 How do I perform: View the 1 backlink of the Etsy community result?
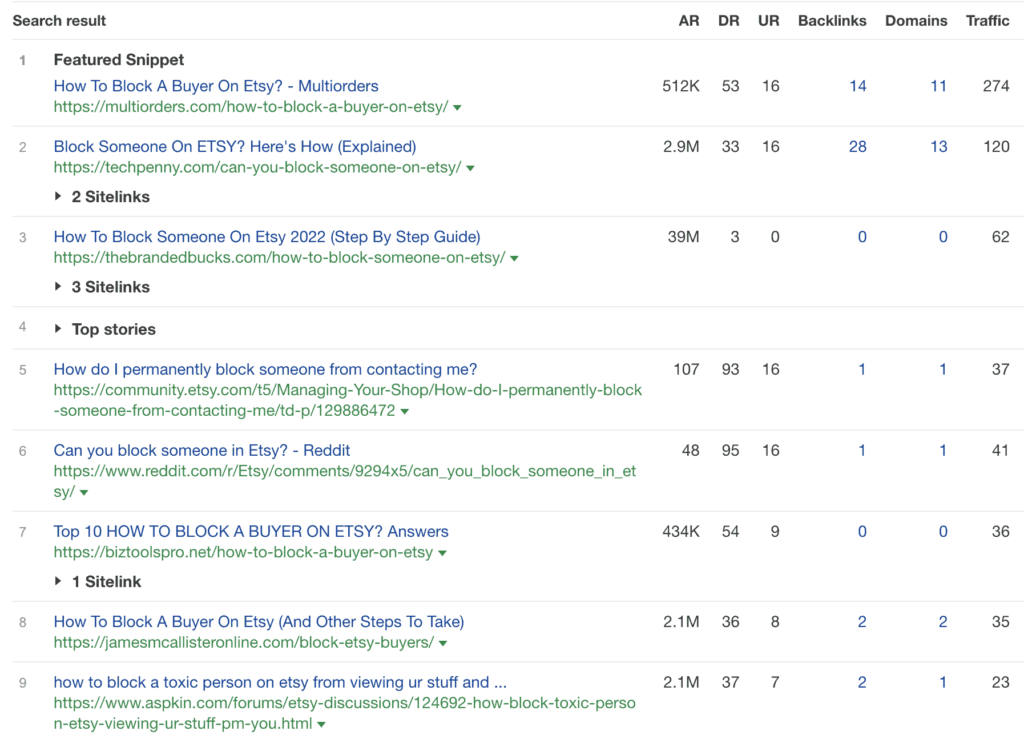click(862, 369)
